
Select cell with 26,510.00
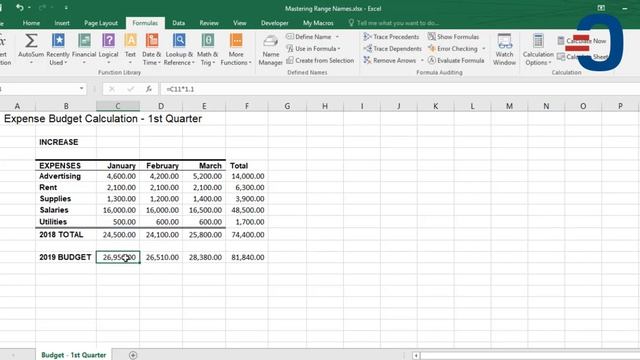pyautogui.click(x=161, y=258)
